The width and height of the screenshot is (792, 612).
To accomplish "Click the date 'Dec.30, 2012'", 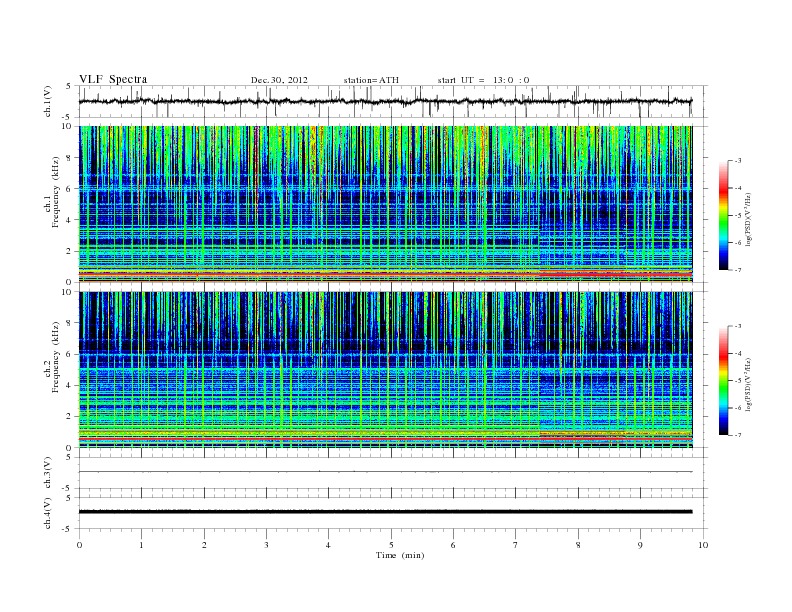I will [x=279, y=80].
